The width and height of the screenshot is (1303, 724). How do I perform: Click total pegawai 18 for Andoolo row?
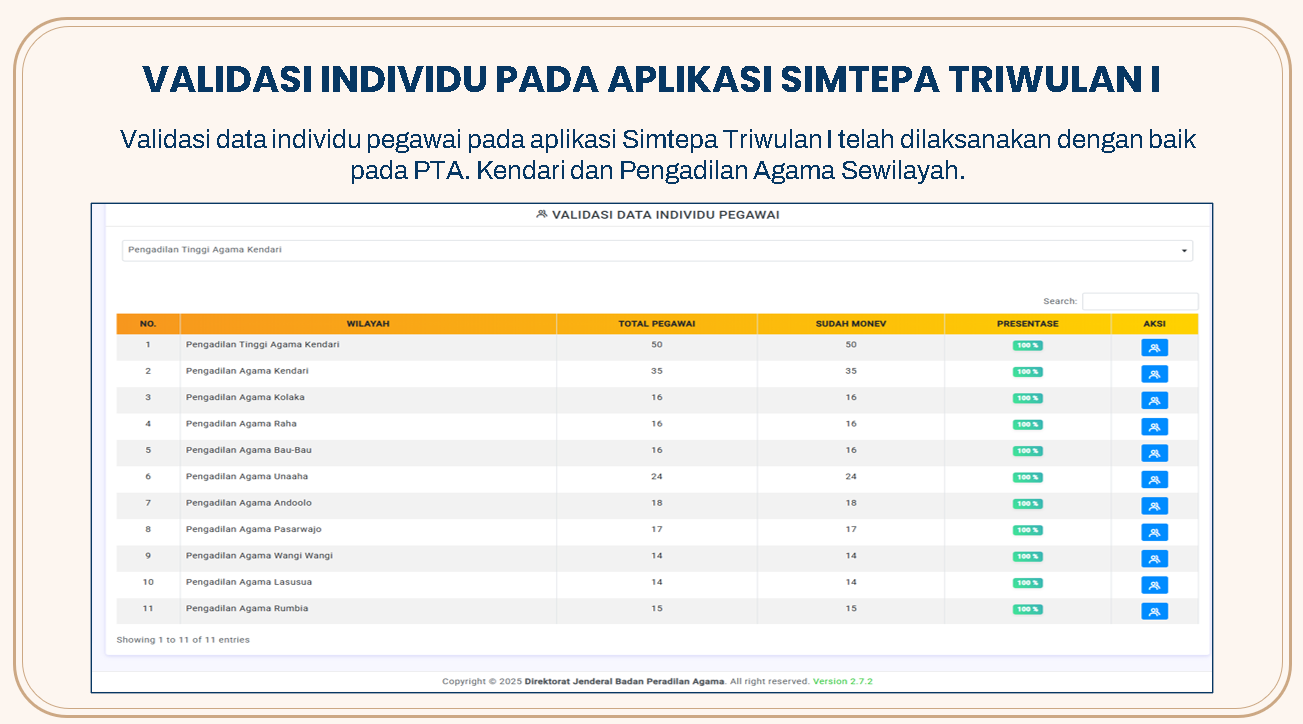click(657, 503)
